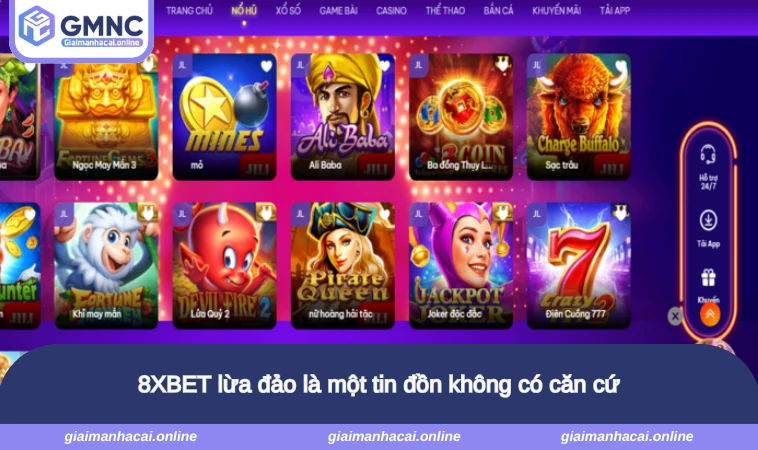Click the orange scroll-to-top arrow button
The width and height of the screenshot is (758, 450).
(x=710, y=315)
